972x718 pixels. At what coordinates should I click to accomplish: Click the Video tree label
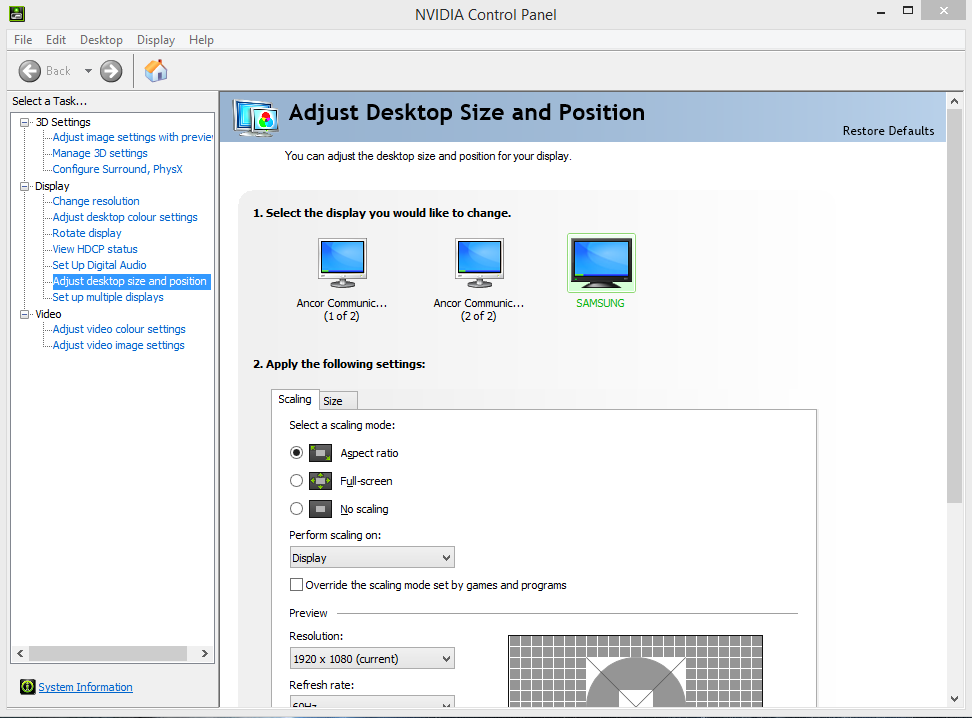click(48, 314)
